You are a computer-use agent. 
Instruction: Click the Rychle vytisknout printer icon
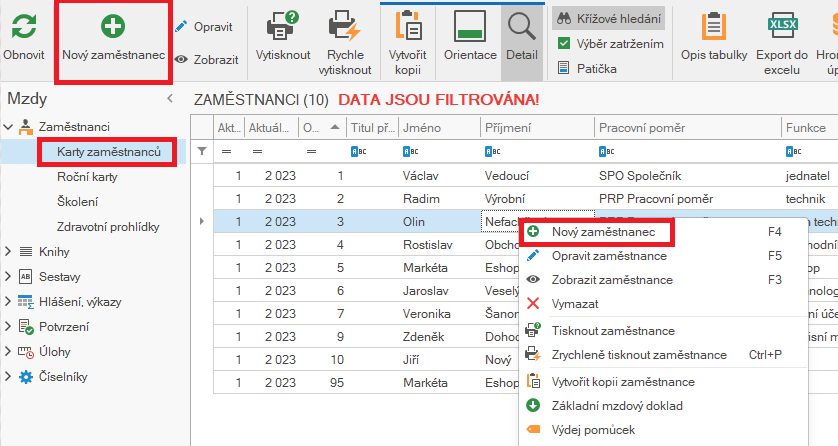pos(344,26)
